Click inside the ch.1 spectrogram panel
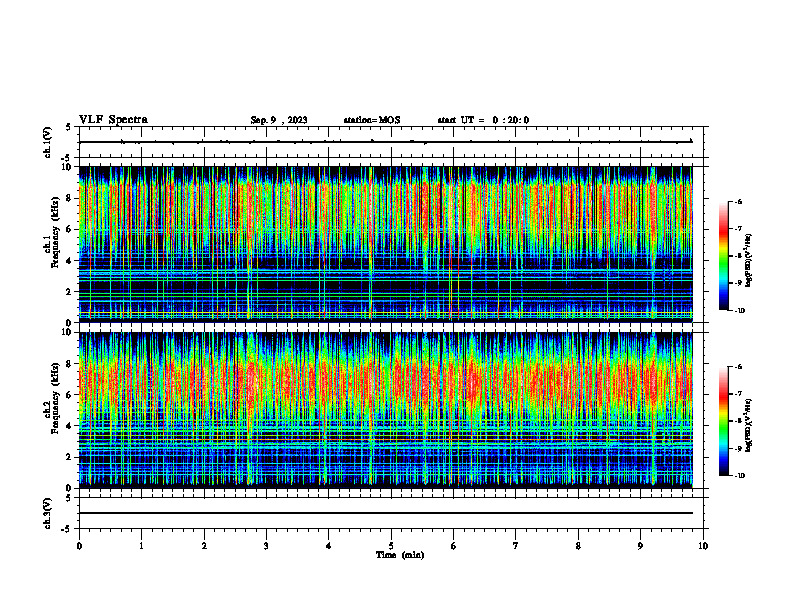792x612 pixels. click(386, 244)
